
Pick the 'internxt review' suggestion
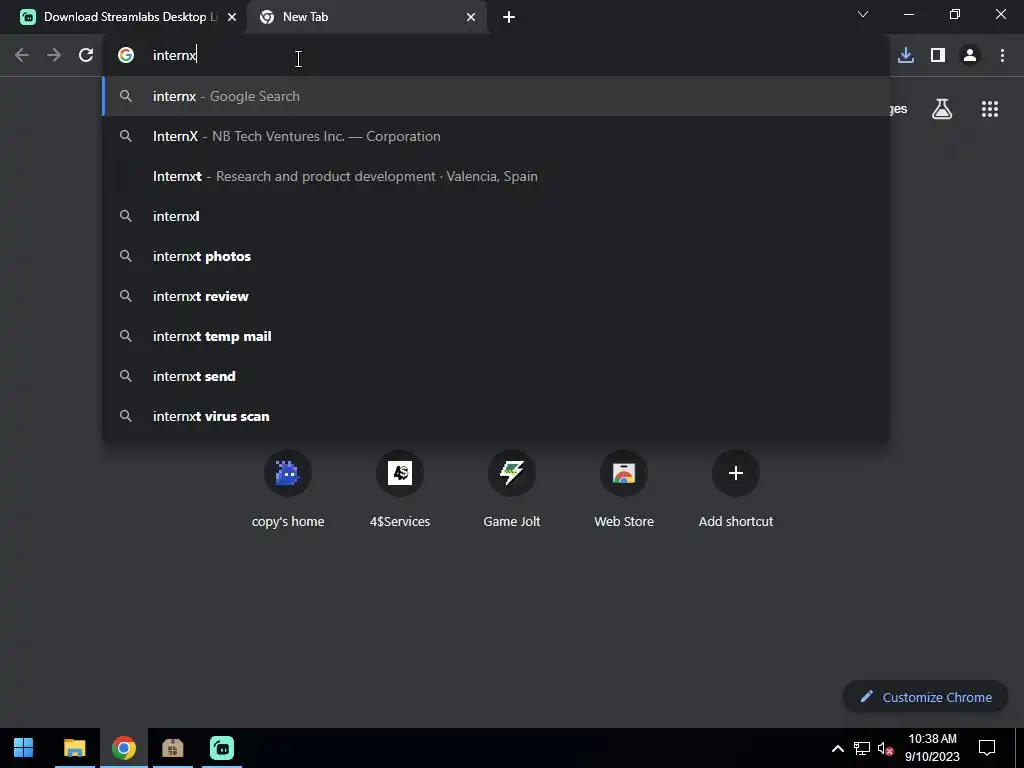496,296
